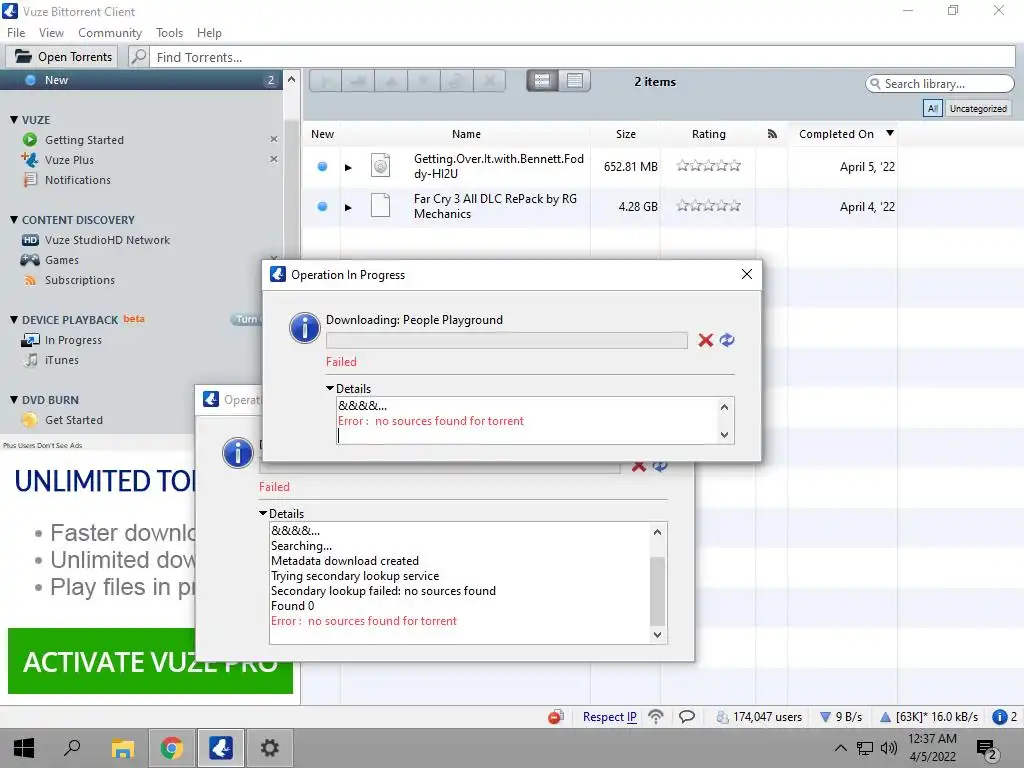Click the RSS feed column header icon
The width and height of the screenshot is (1024, 768).
pyautogui.click(x=772, y=134)
